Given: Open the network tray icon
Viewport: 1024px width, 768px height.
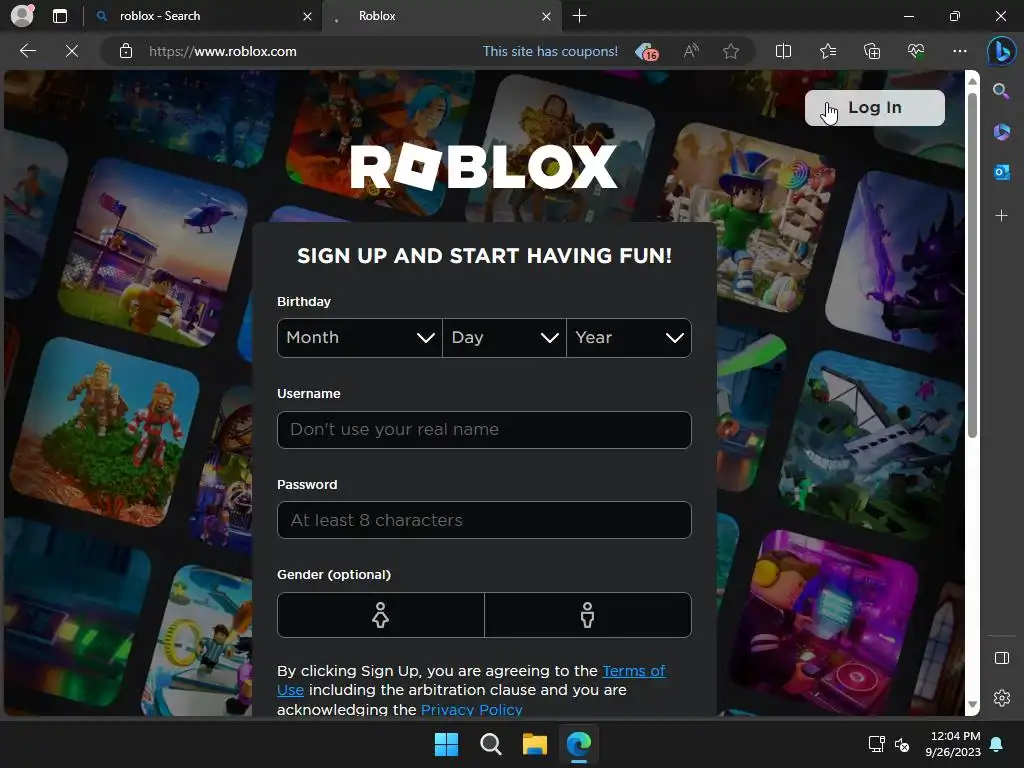Looking at the screenshot, I should 876,744.
